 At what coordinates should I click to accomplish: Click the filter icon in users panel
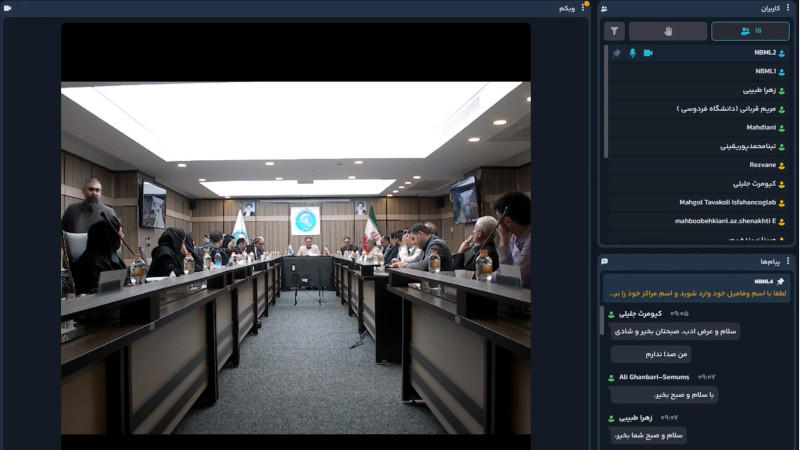(614, 31)
